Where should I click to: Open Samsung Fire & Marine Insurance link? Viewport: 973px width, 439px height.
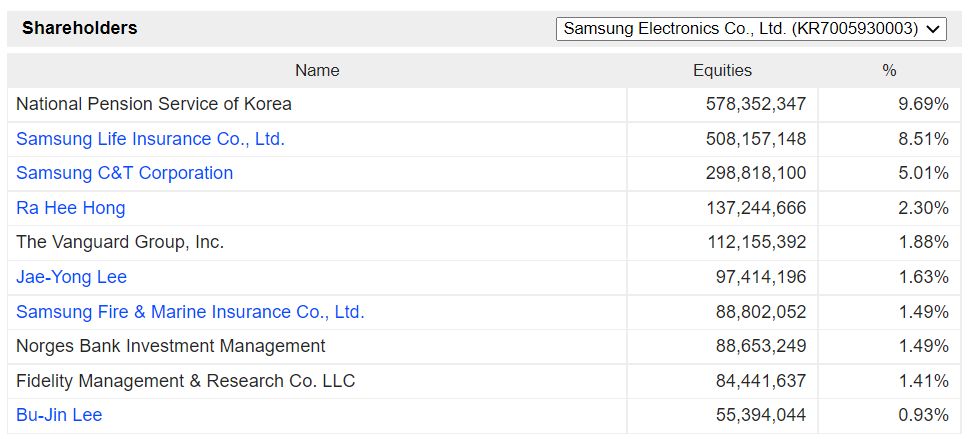[190, 312]
